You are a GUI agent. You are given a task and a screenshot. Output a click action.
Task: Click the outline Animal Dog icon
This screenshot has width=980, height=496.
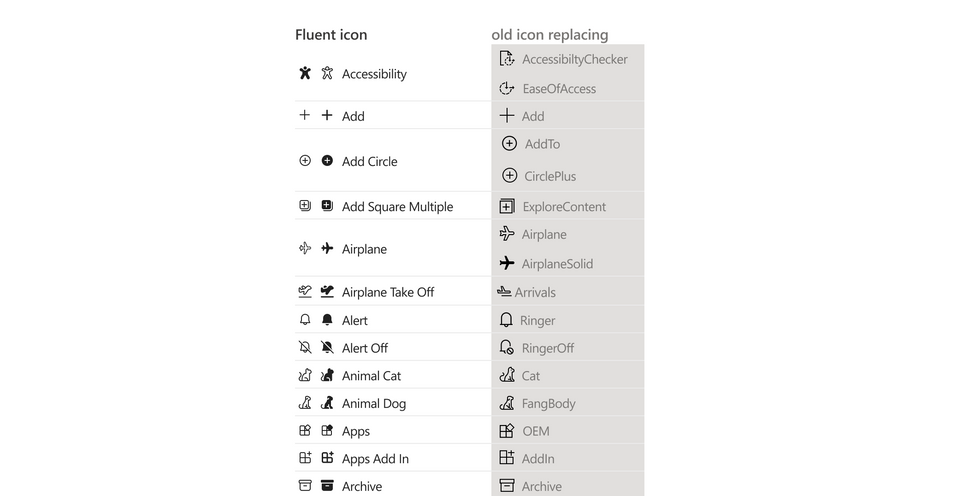(x=305, y=403)
